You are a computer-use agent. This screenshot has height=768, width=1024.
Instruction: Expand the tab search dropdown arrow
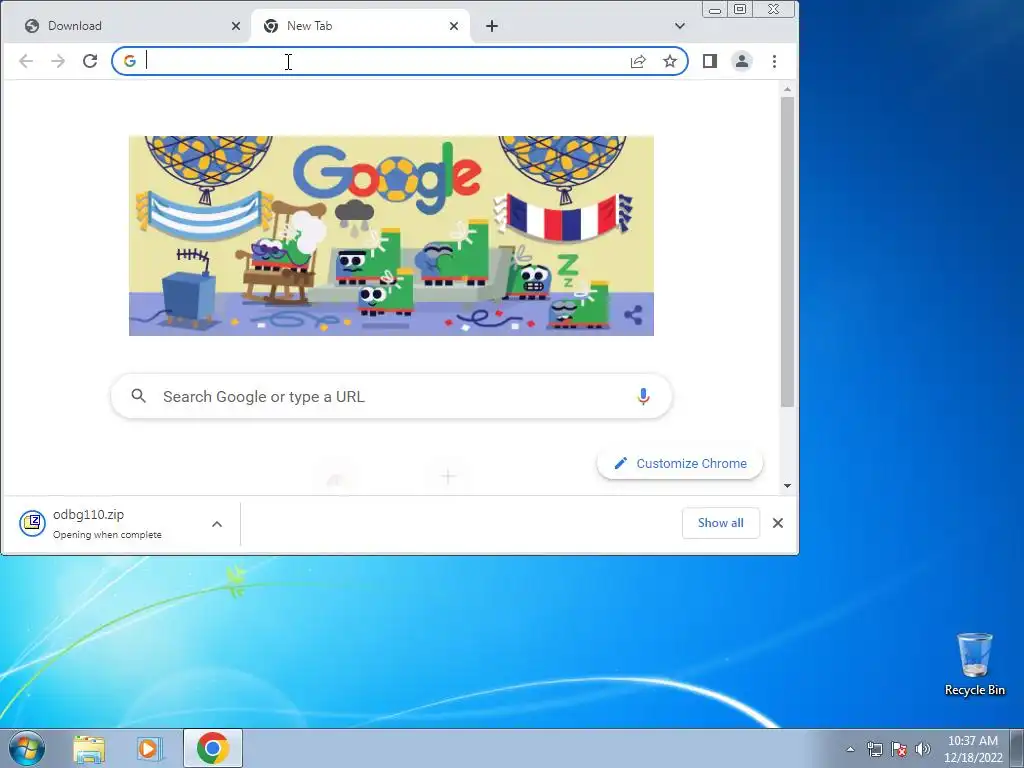tap(680, 26)
